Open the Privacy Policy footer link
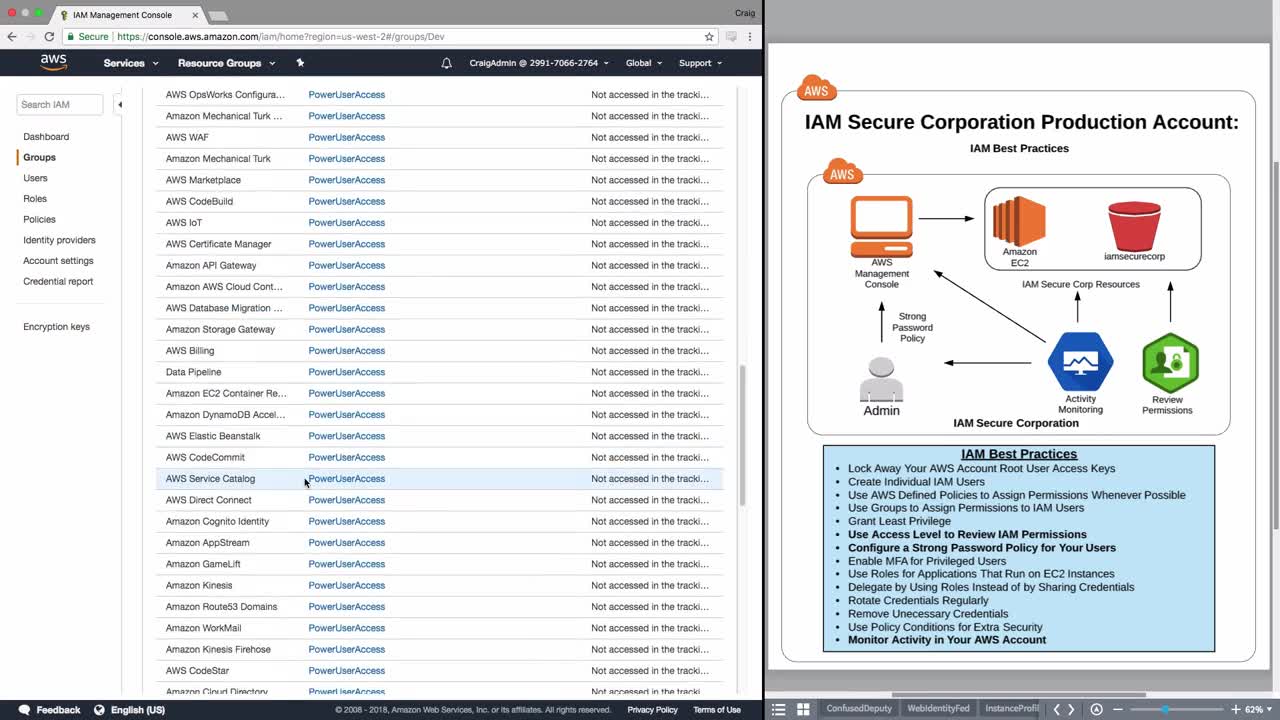This screenshot has width=1280, height=720. pyautogui.click(x=652, y=710)
